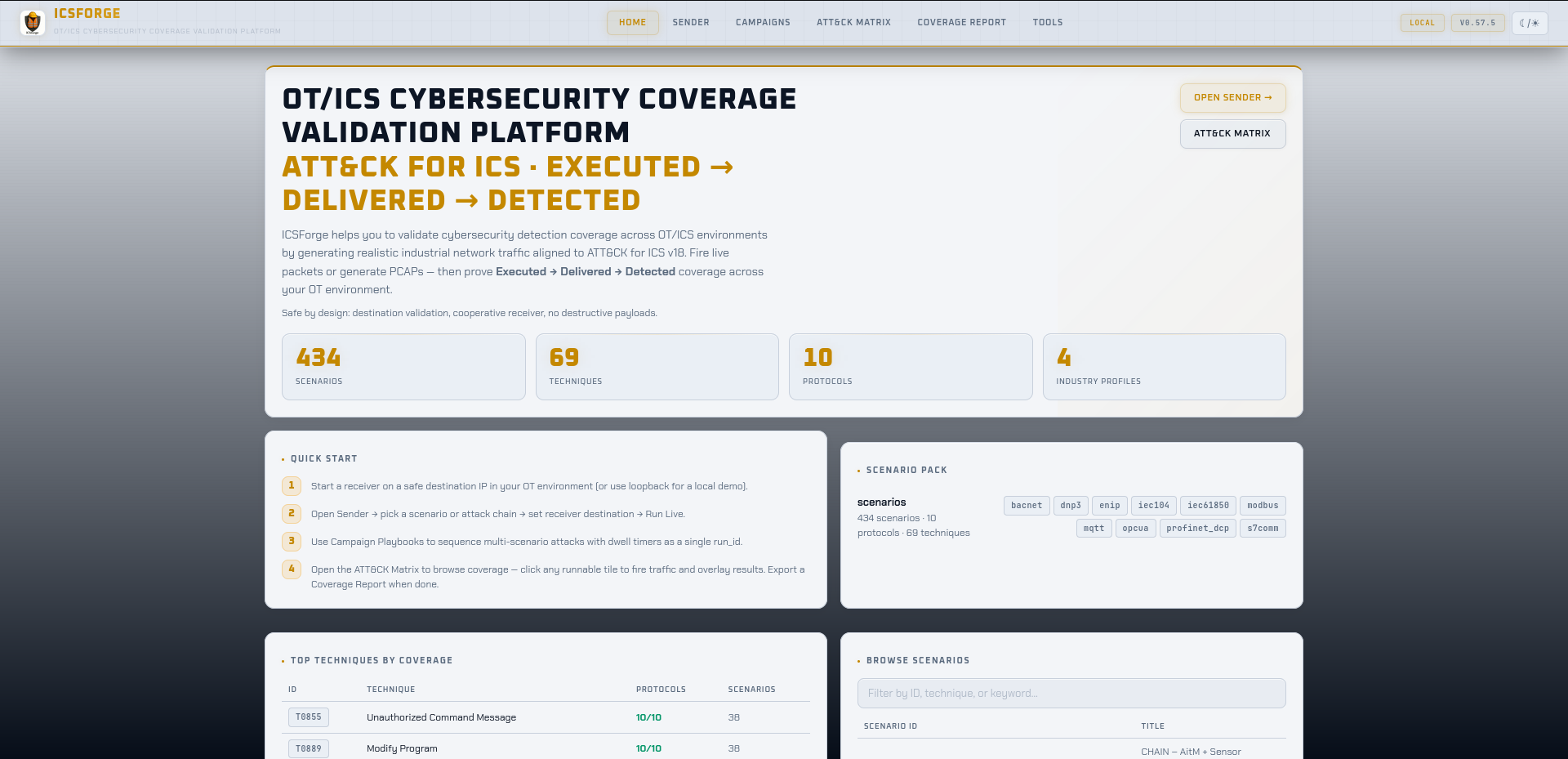The height and width of the screenshot is (759, 1568).
Task: Click the T0855 technique ID badge
Action: pos(309,717)
